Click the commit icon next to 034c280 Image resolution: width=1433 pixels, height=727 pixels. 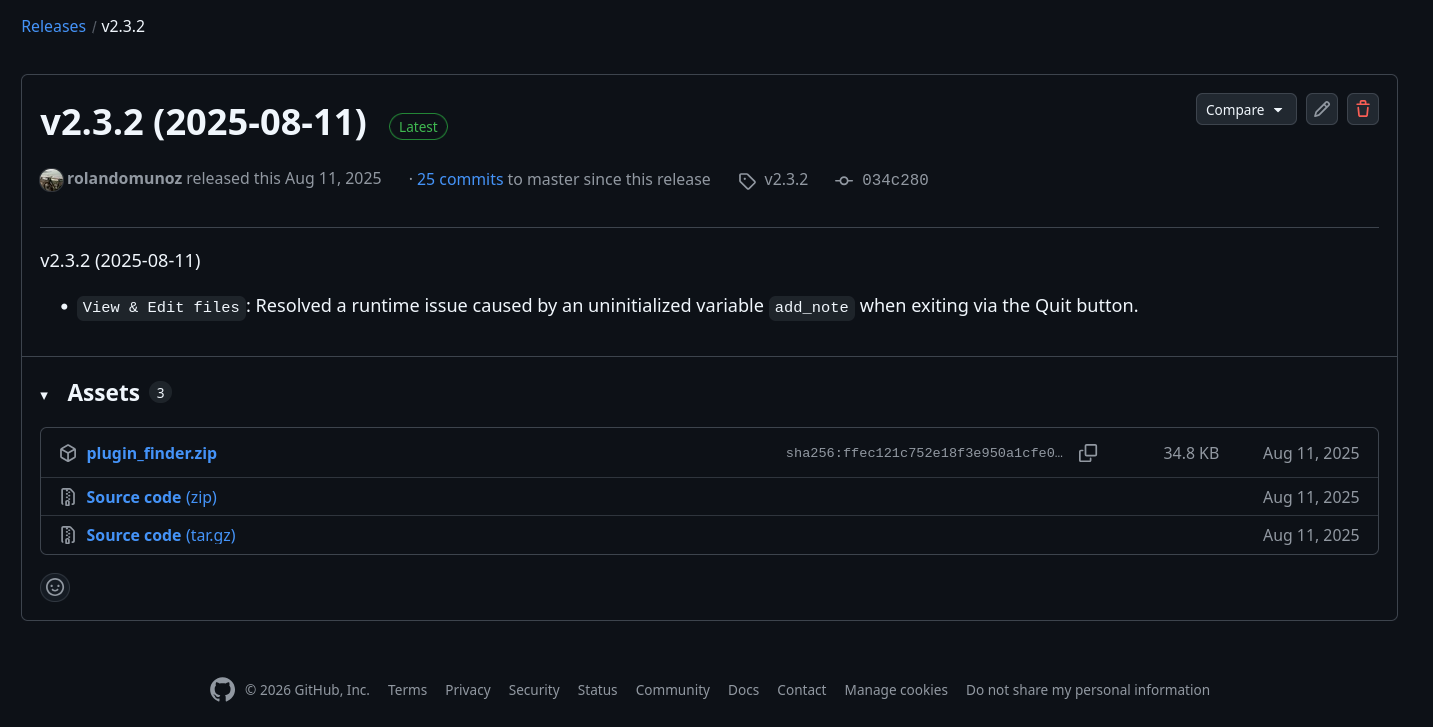(x=844, y=181)
